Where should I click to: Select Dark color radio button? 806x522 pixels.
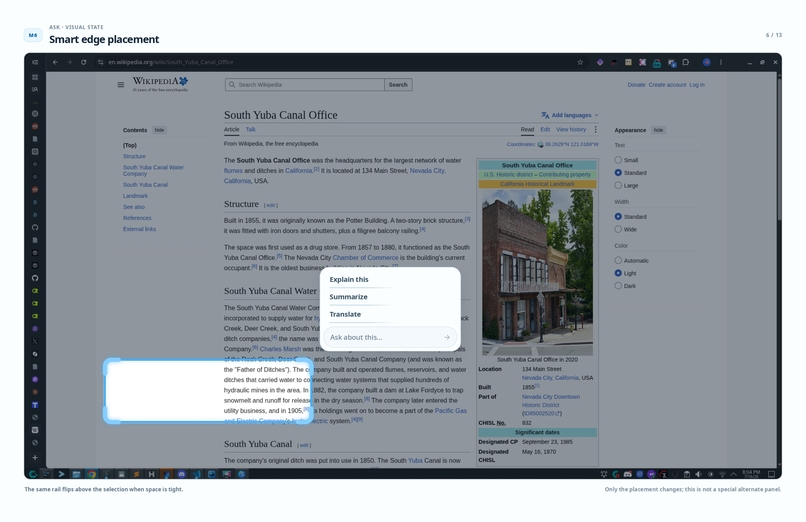[x=618, y=286]
